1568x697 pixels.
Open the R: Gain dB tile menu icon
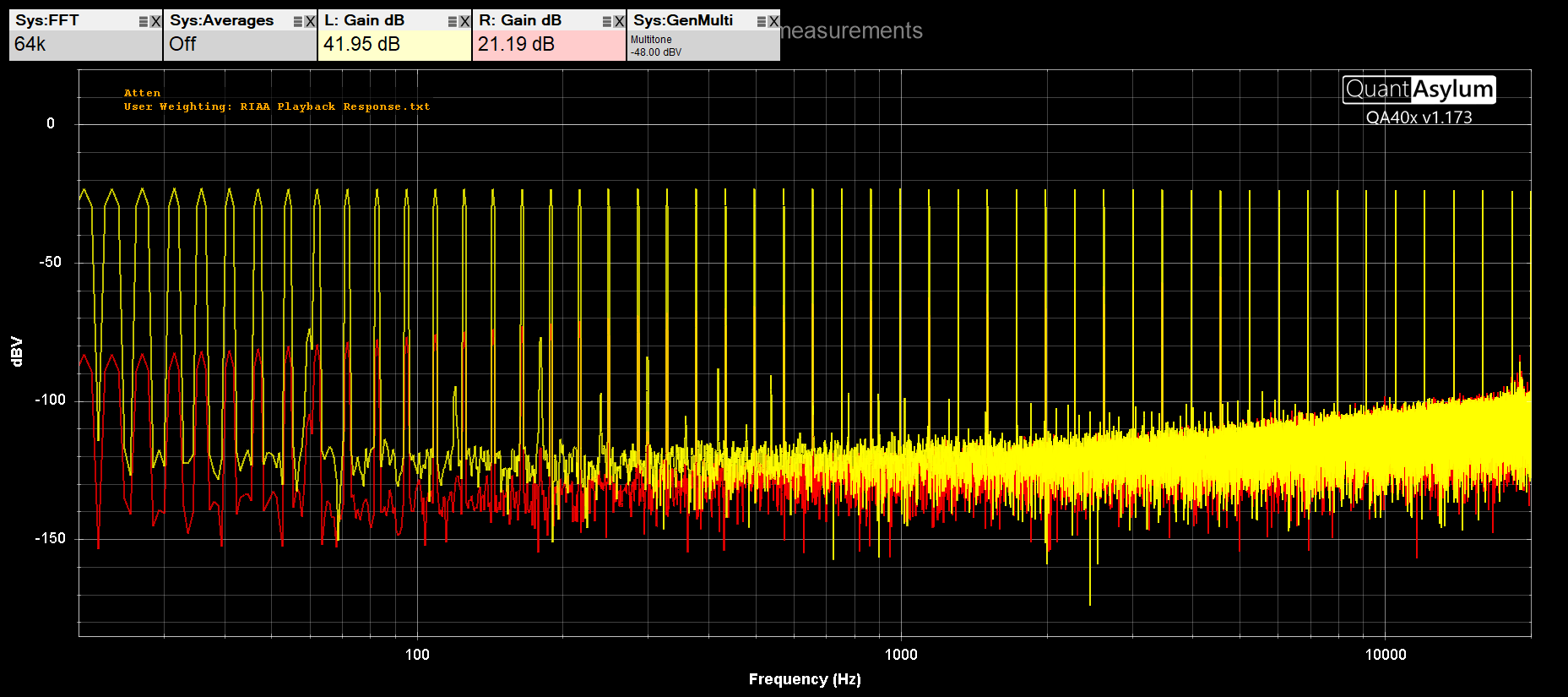point(607,22)
